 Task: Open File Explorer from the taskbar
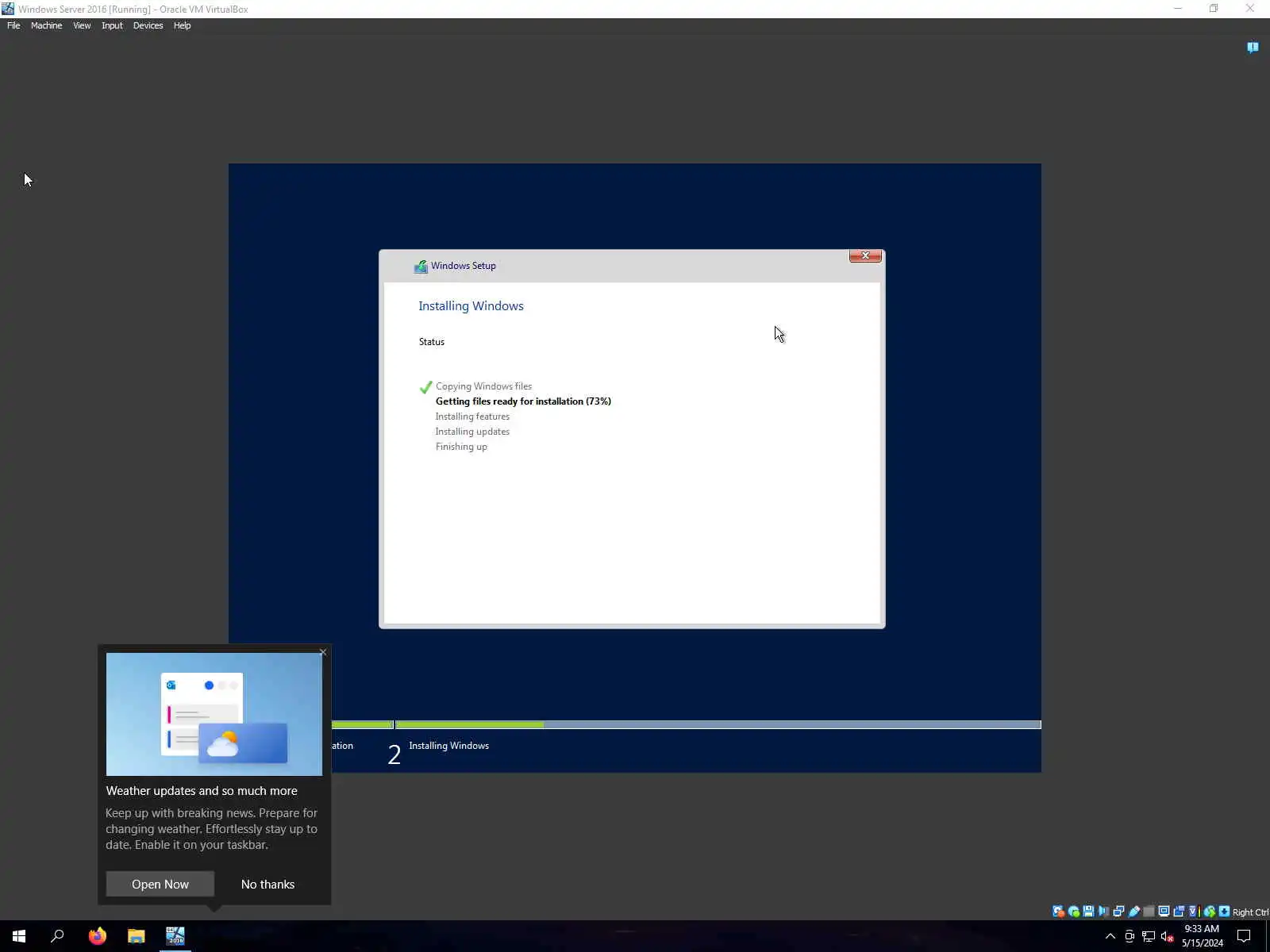[x=137, y=936]
